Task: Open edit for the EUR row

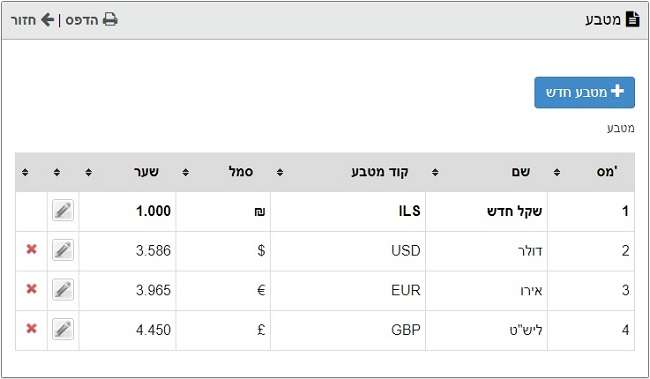Action: tap(63, 289)
